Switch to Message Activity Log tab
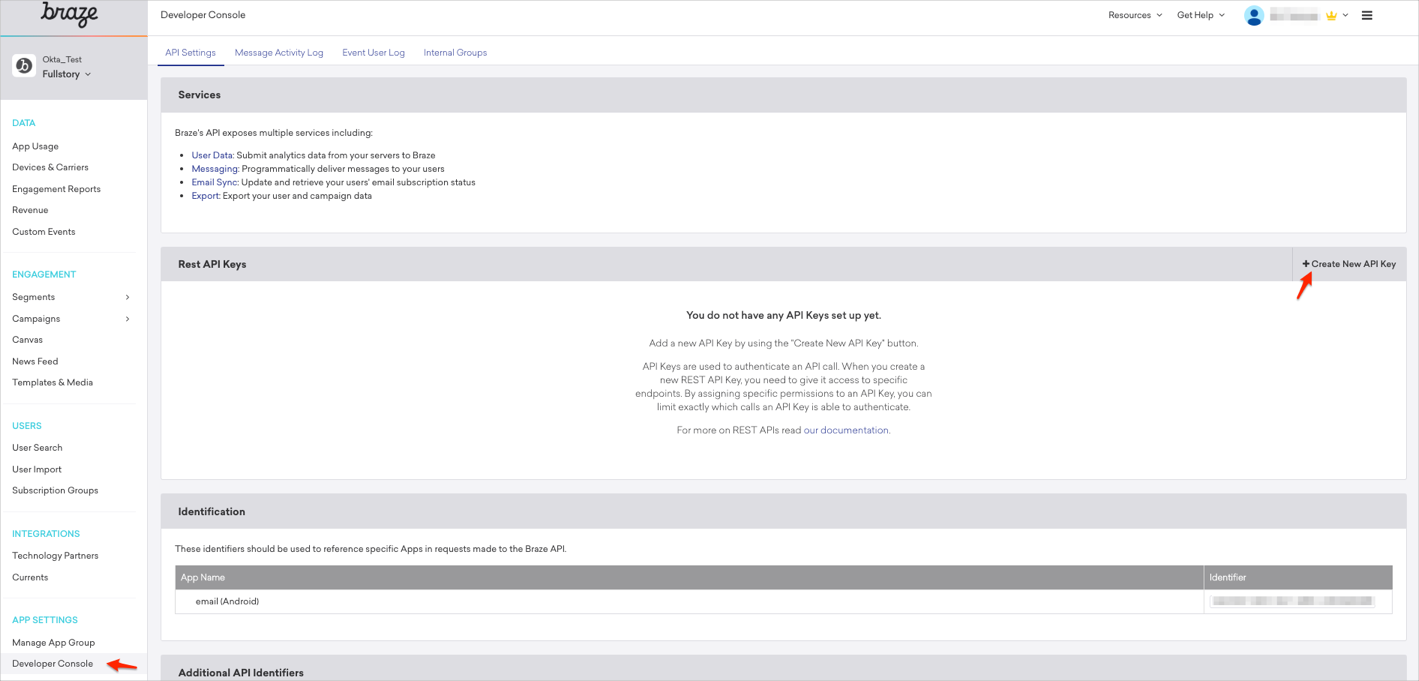This screenshot has height=681, width=1419. point(279,53)
